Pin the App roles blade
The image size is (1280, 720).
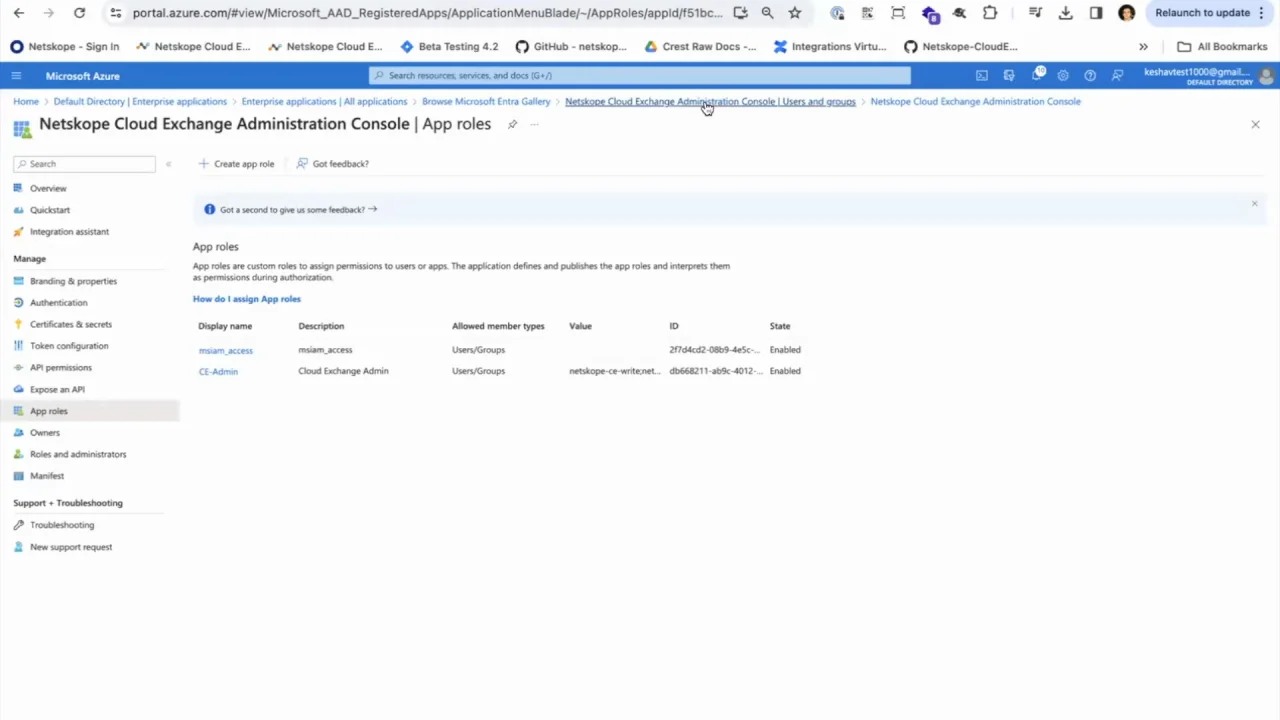coord(512,124)
